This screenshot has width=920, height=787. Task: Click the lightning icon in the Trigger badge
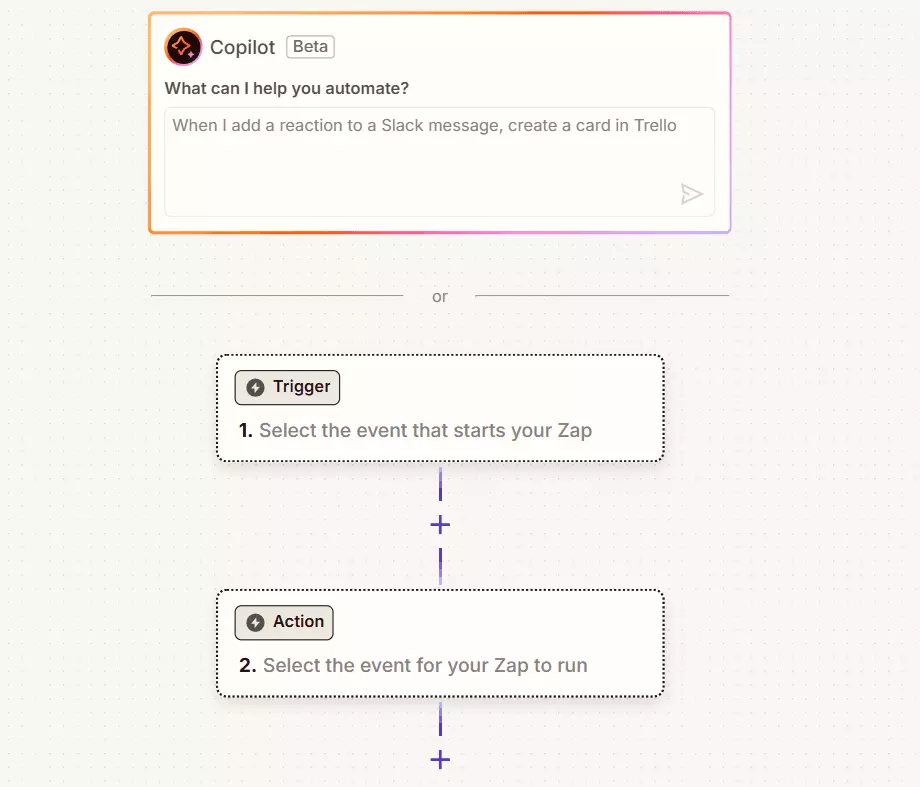coord(256,388)
